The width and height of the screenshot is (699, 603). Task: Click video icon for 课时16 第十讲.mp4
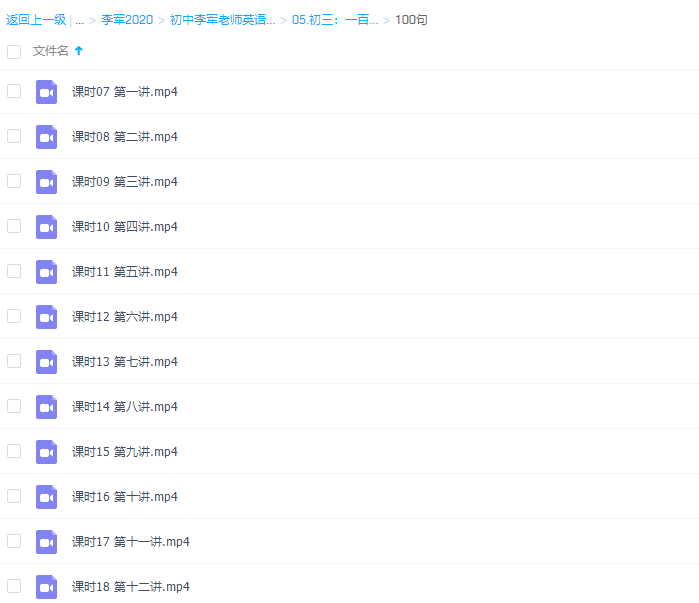[x=46, y=497]
